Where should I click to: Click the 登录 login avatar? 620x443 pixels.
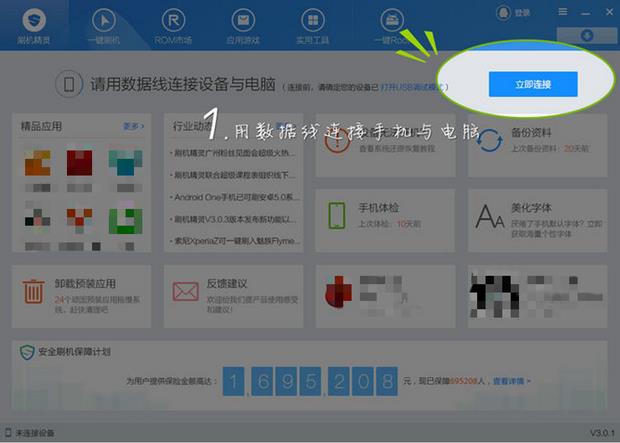click(x=503, y=13)
